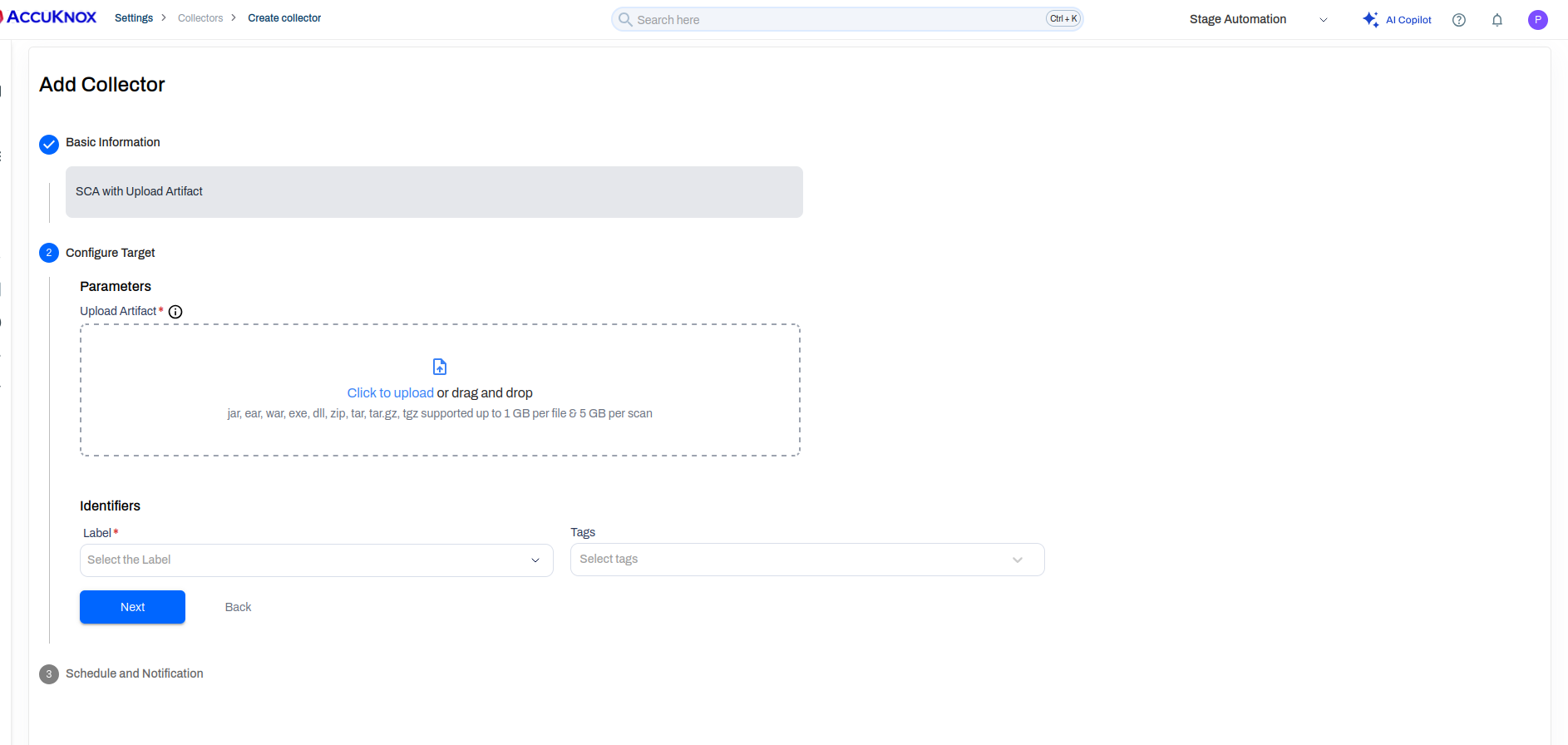Click the SCA with Upload Artifact field
1568x745 pixels.
(x=434, y=192)
